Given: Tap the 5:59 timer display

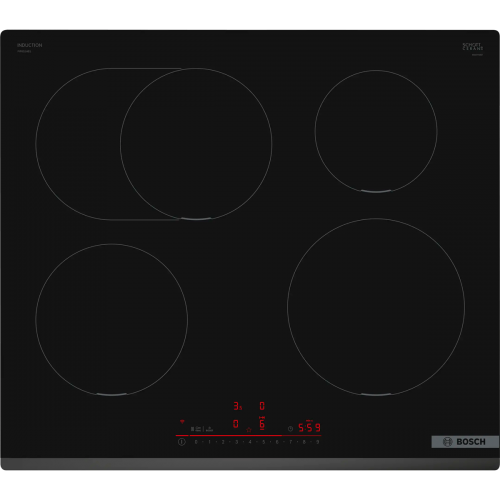Looking at the screenshot, I should click(x=309, y=428).
